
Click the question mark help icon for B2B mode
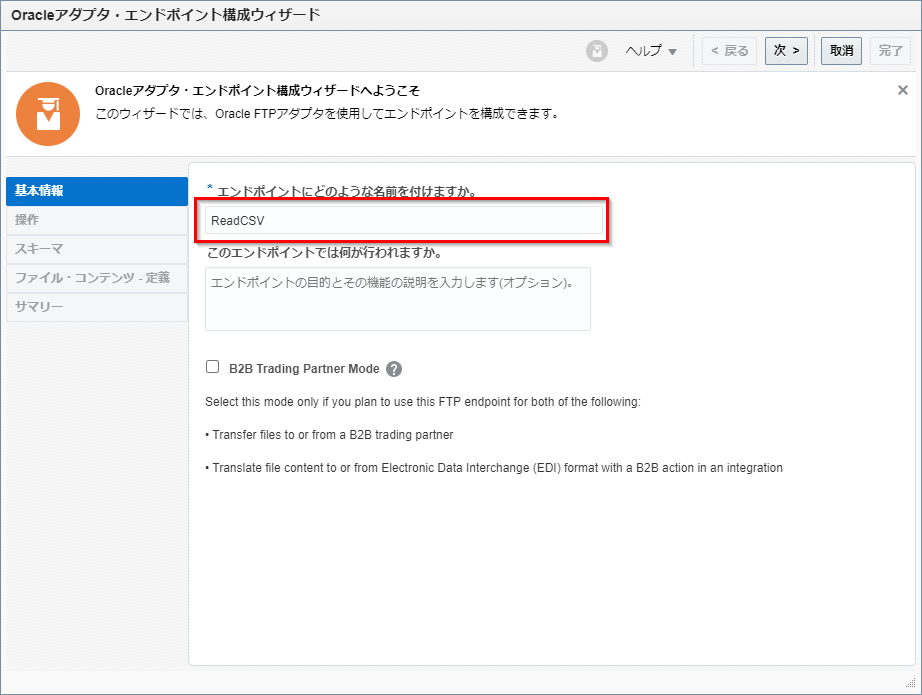394,369
